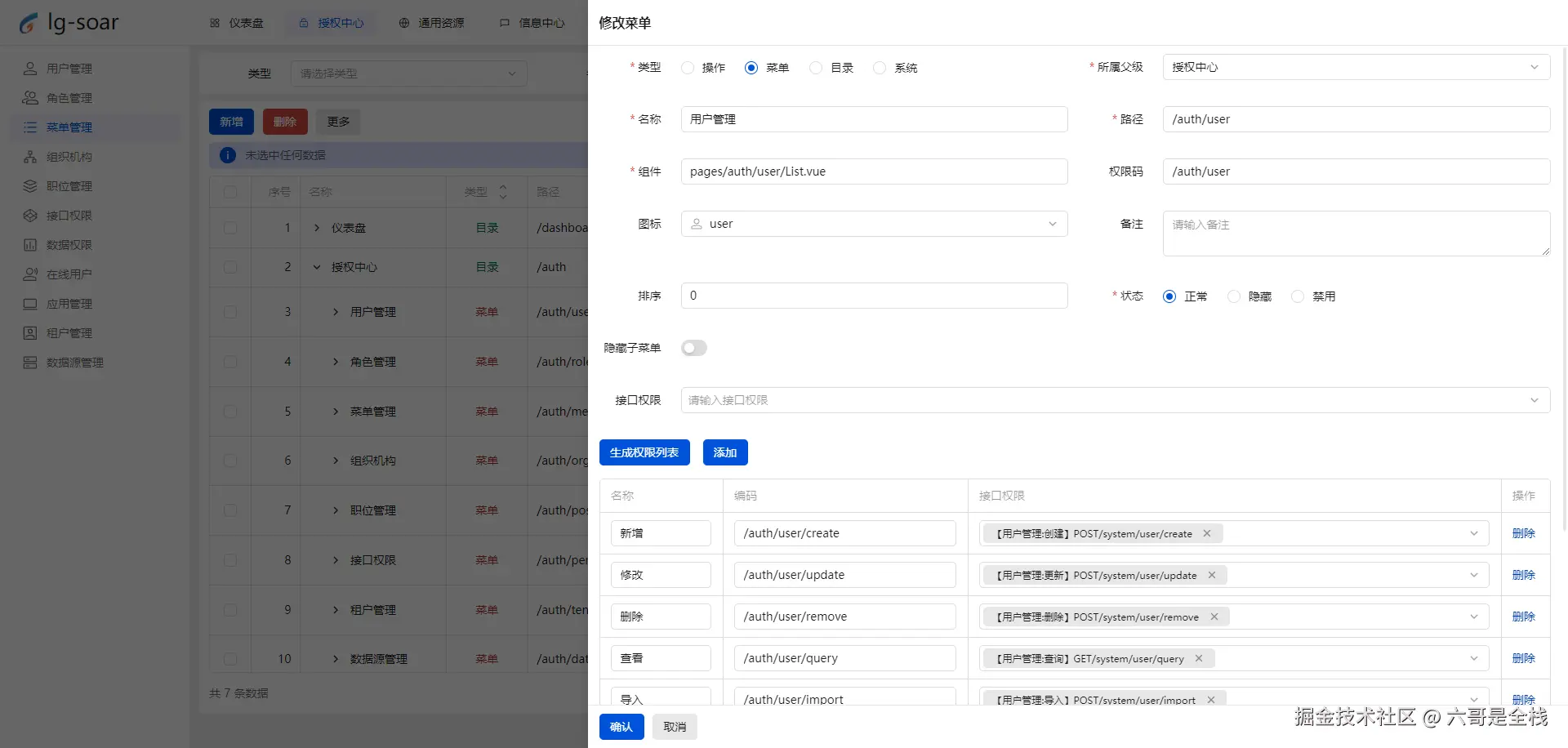Click the 生成权限列表 button
1568x748 pixels.
(x=644, y=452)
